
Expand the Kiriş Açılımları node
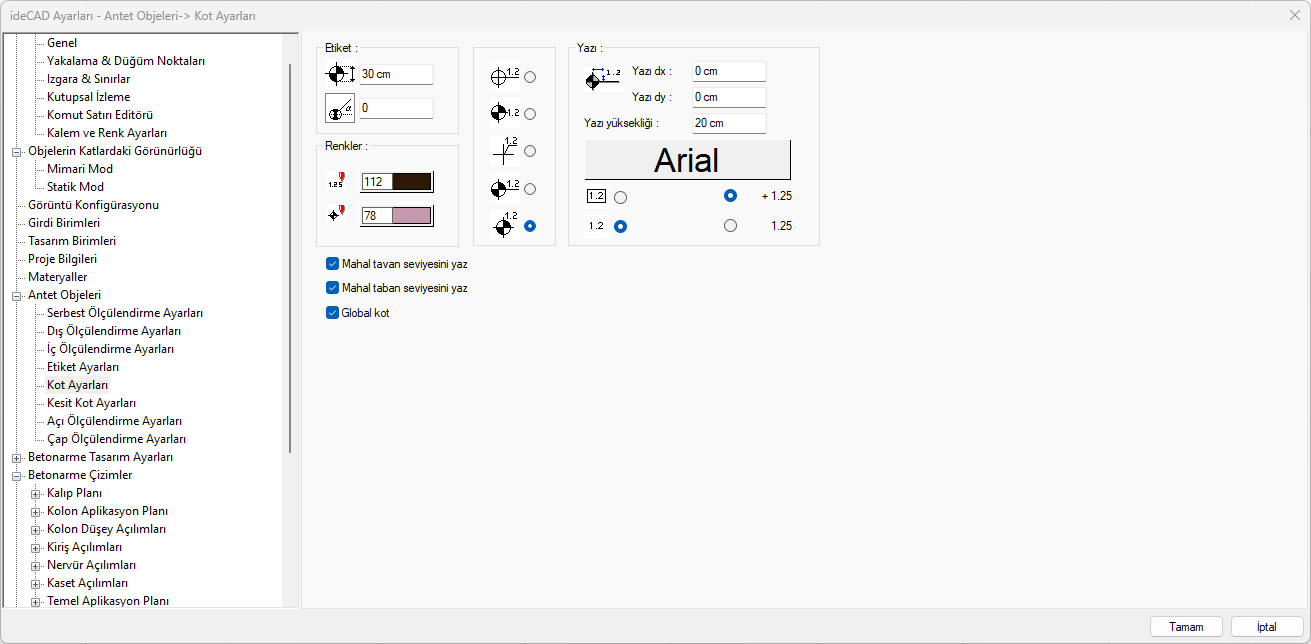[x=35, y=548]
